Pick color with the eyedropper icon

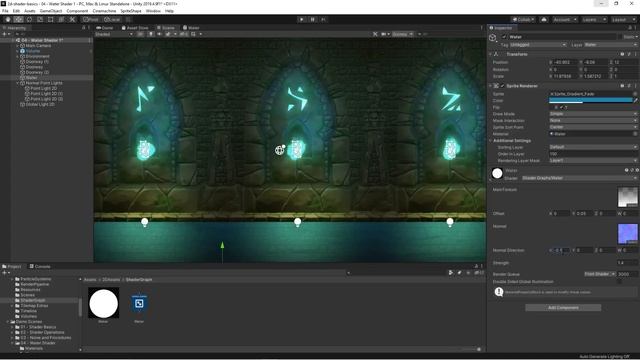click(635, 100)
